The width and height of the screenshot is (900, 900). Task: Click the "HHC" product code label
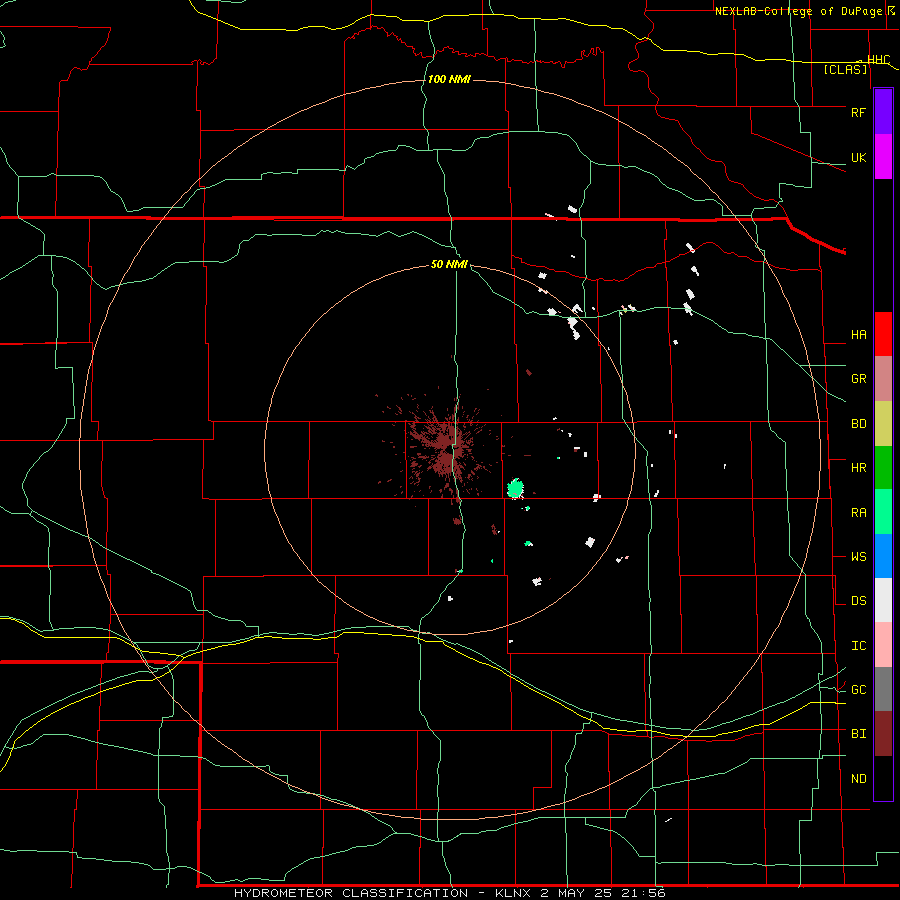[878, 59]
